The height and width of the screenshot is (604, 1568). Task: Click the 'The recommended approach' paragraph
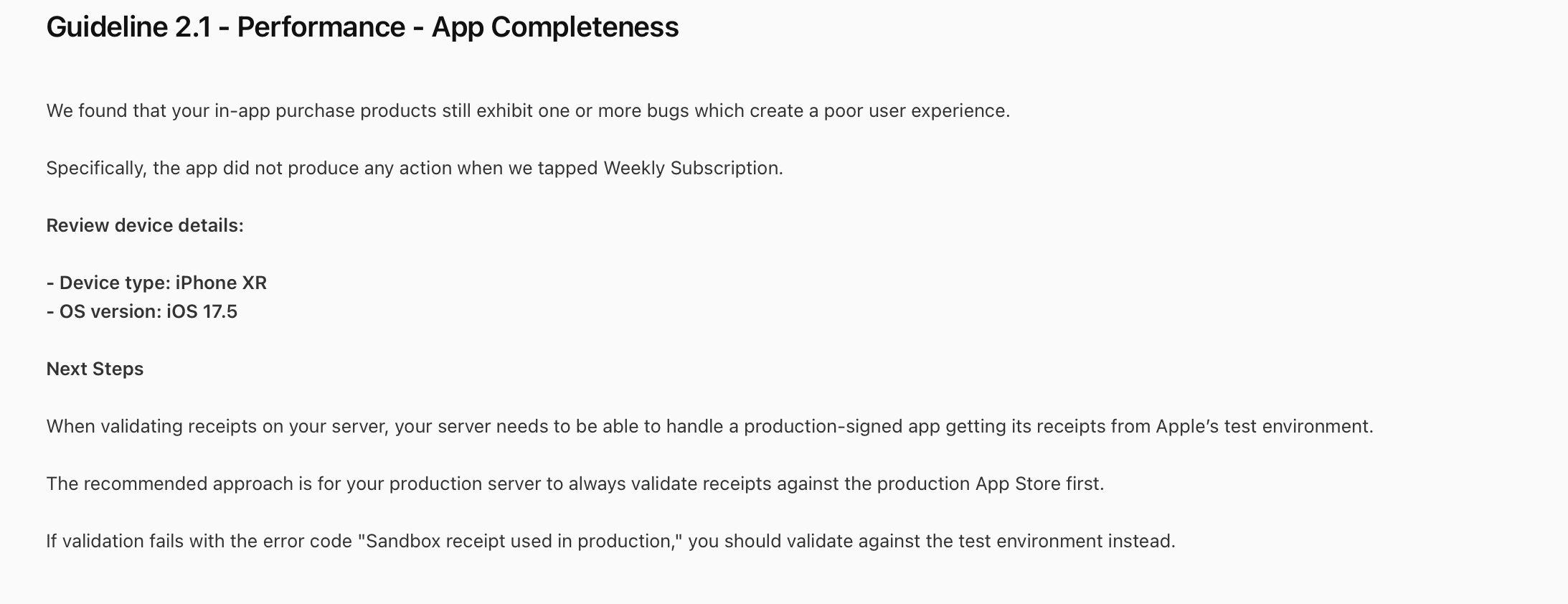point(575,484)
